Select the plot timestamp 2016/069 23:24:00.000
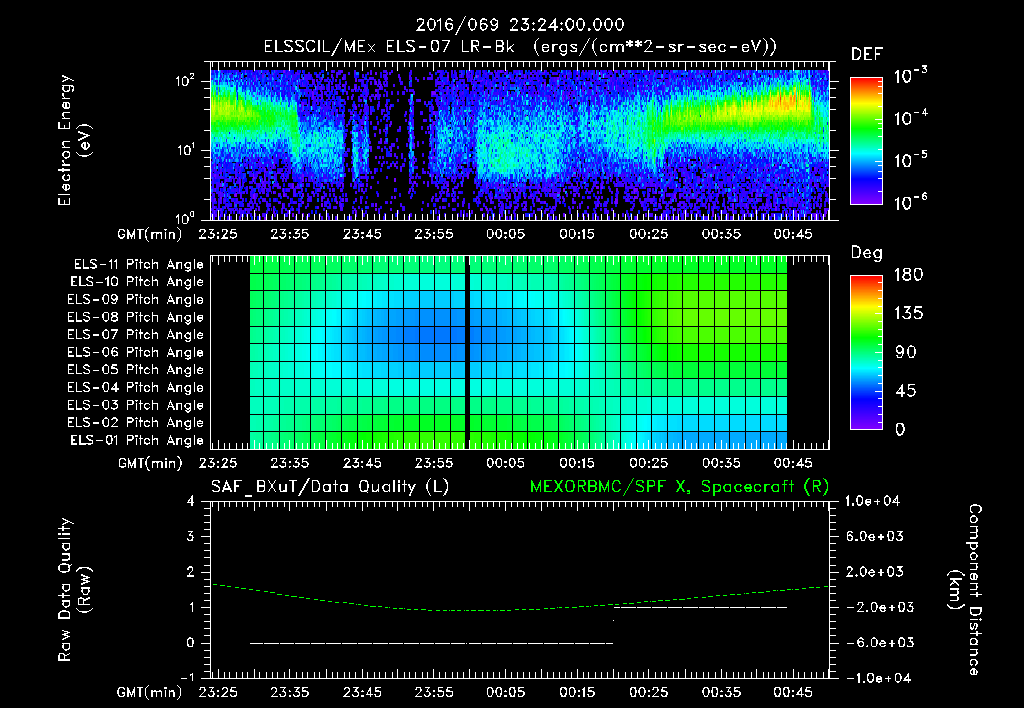The image size is (1024, 708). (520, 25)
